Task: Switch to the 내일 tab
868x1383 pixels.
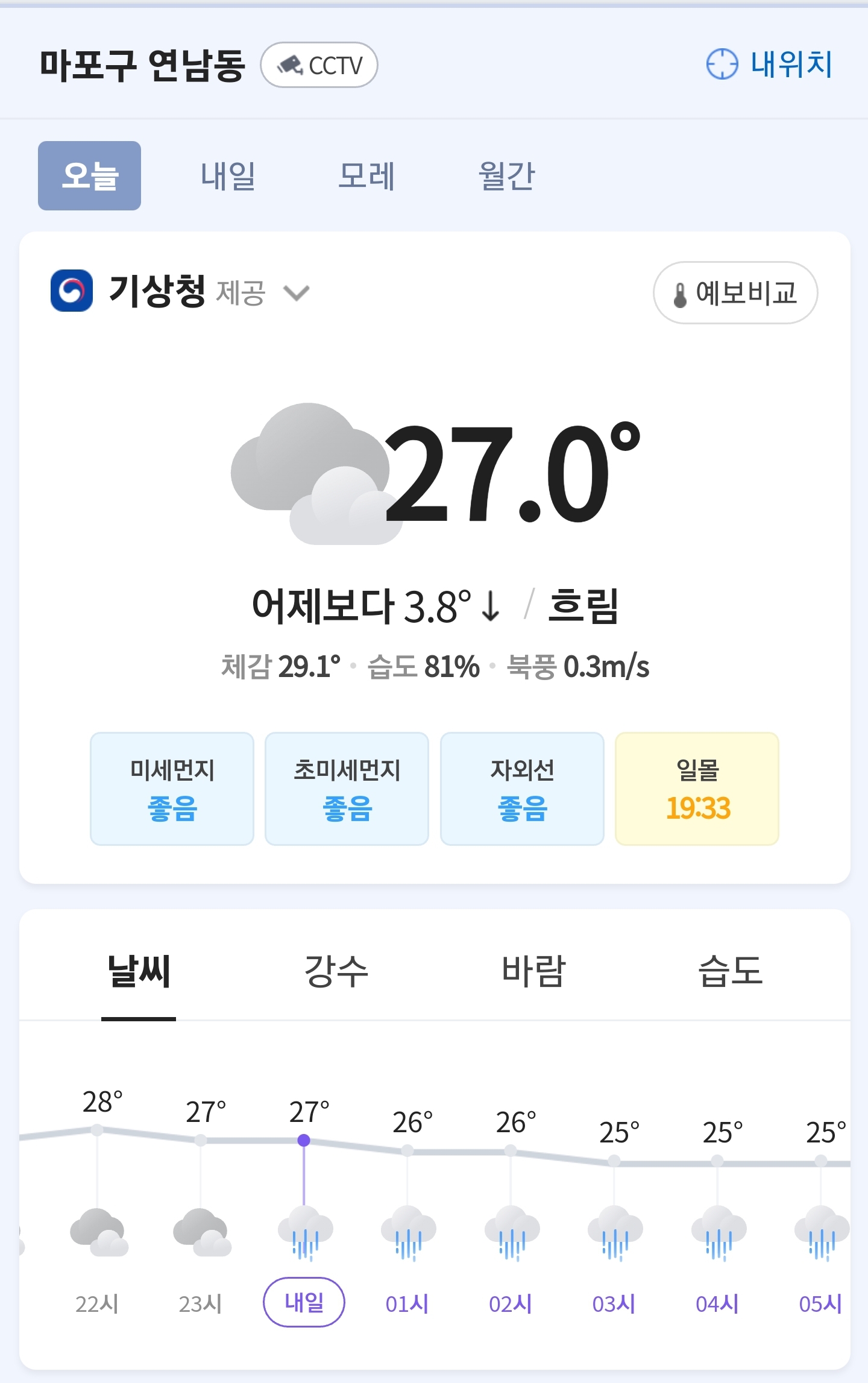Action: (228, 176)
